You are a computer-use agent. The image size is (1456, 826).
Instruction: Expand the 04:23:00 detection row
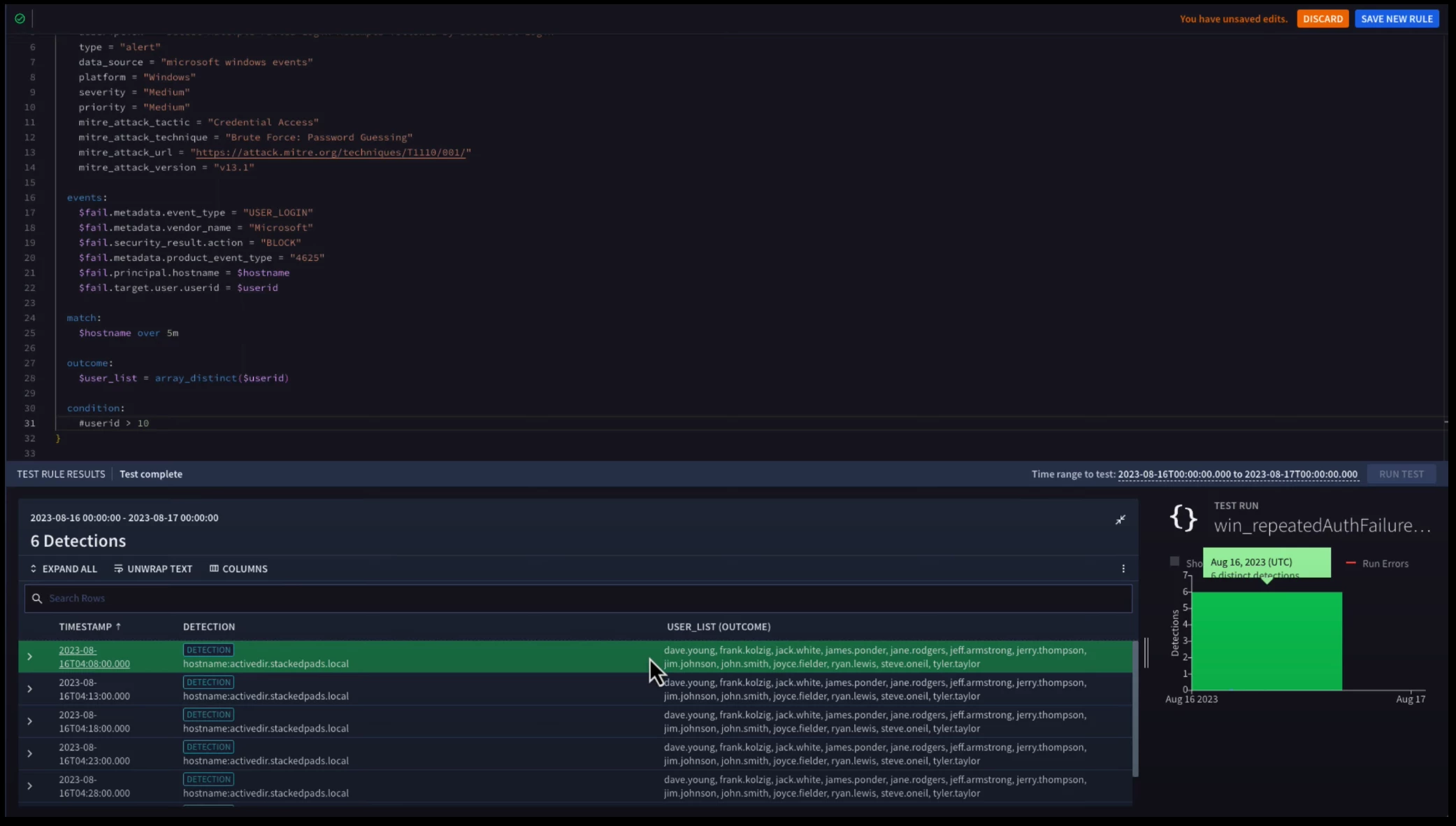coord(29,754)
